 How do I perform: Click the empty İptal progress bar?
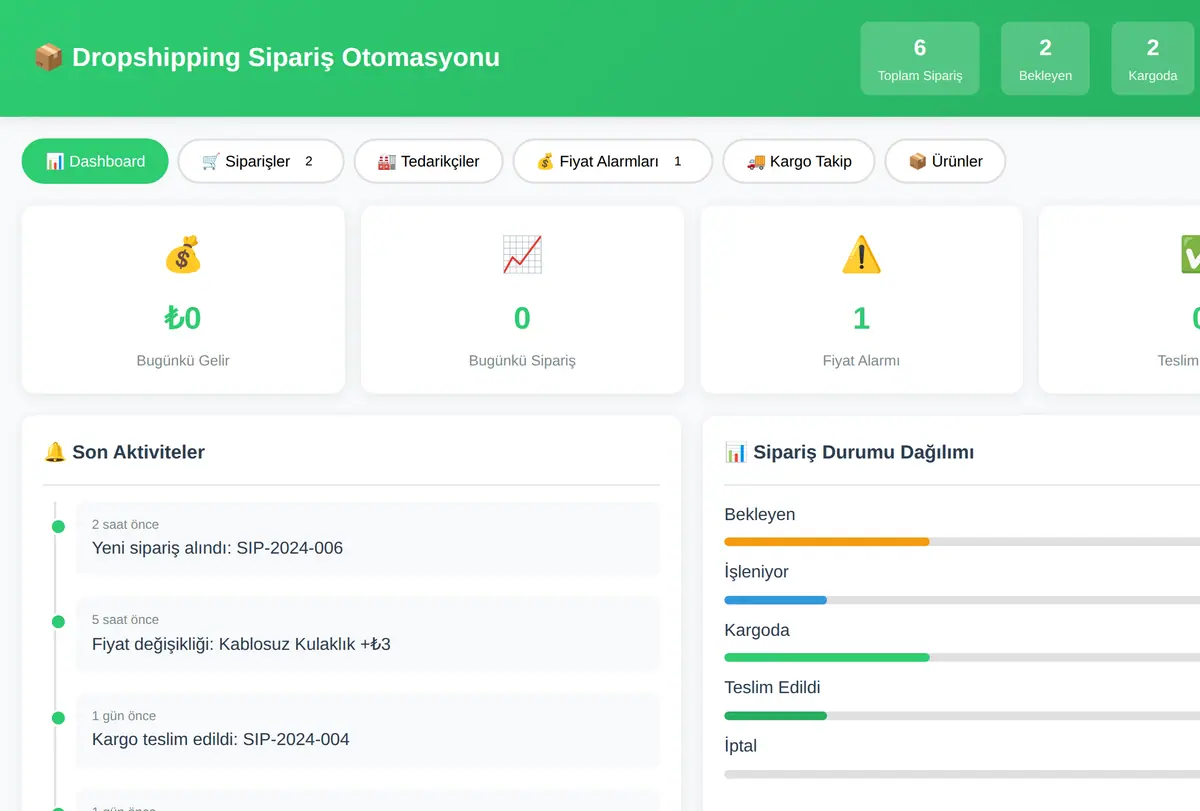coord(962,773)
